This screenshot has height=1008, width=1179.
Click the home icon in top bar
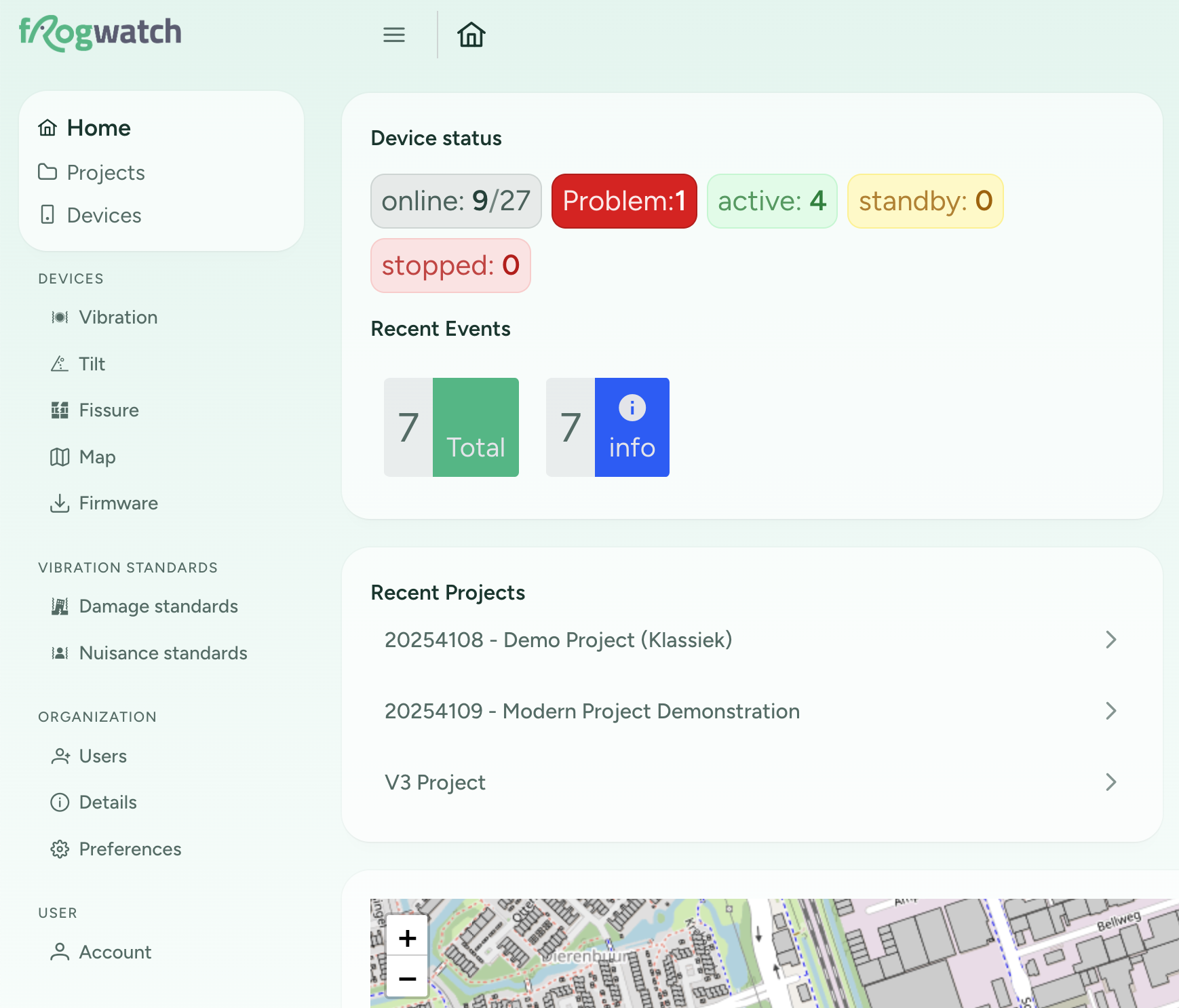pyautogui.click(x=471, y=35)
